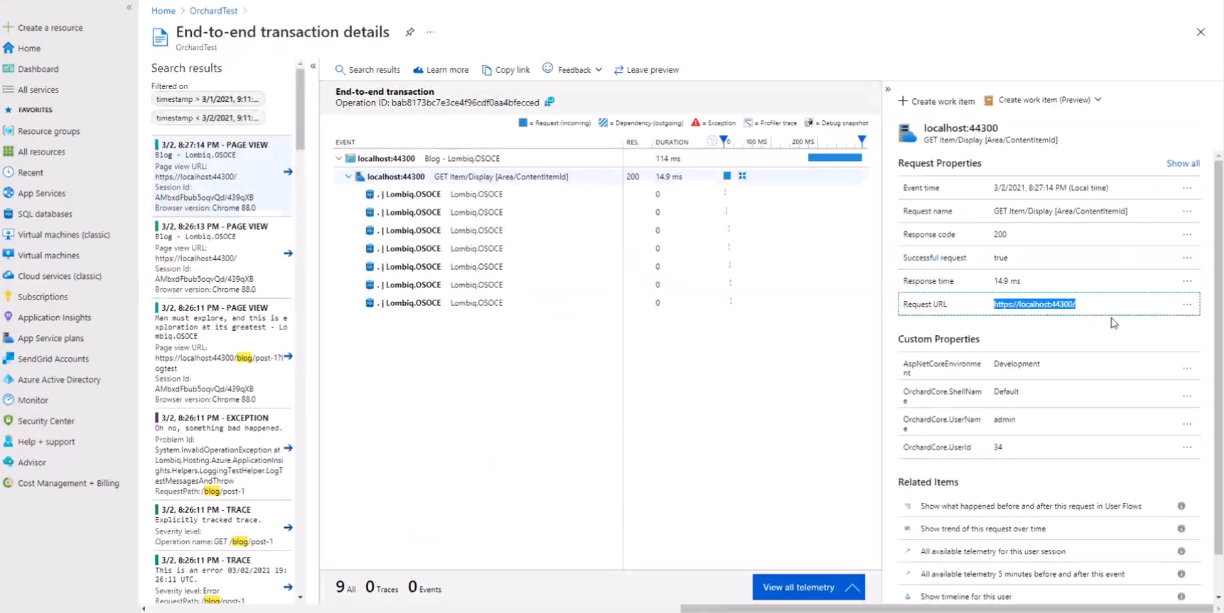The image size is (1224, 613).
Task: Open ellipsis menu for Request URL
Action: click(1187, 304)
